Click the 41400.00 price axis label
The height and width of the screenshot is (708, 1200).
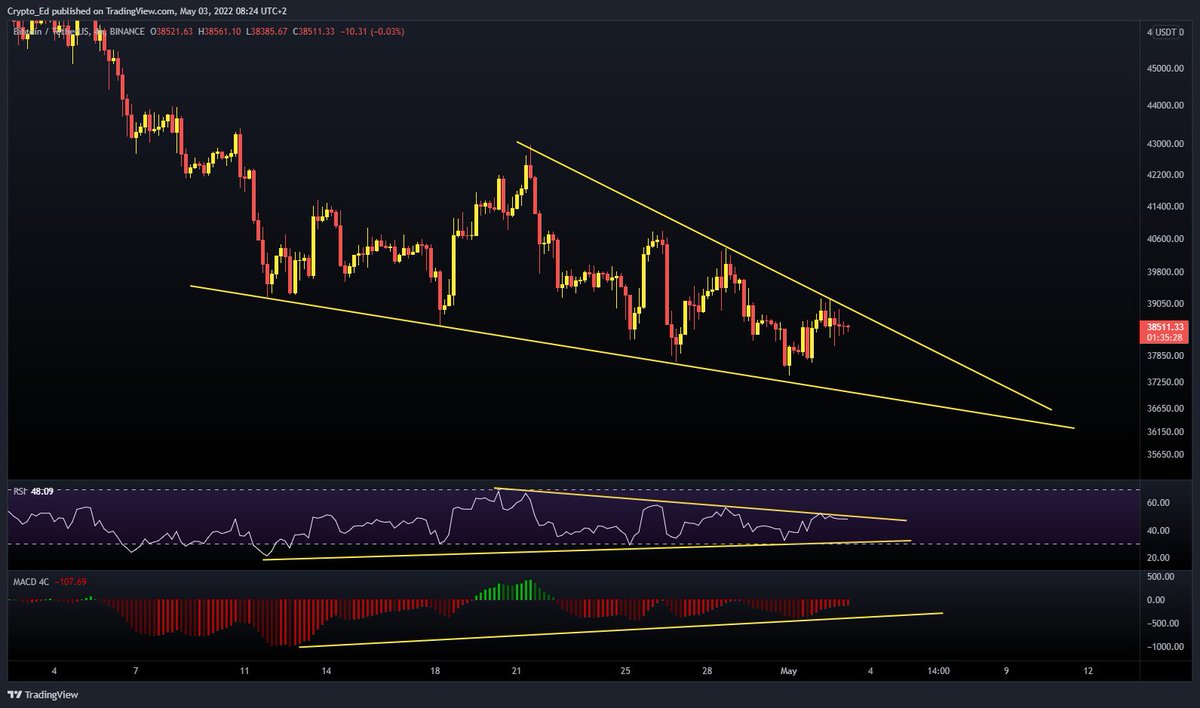(x=1166, y=207)
